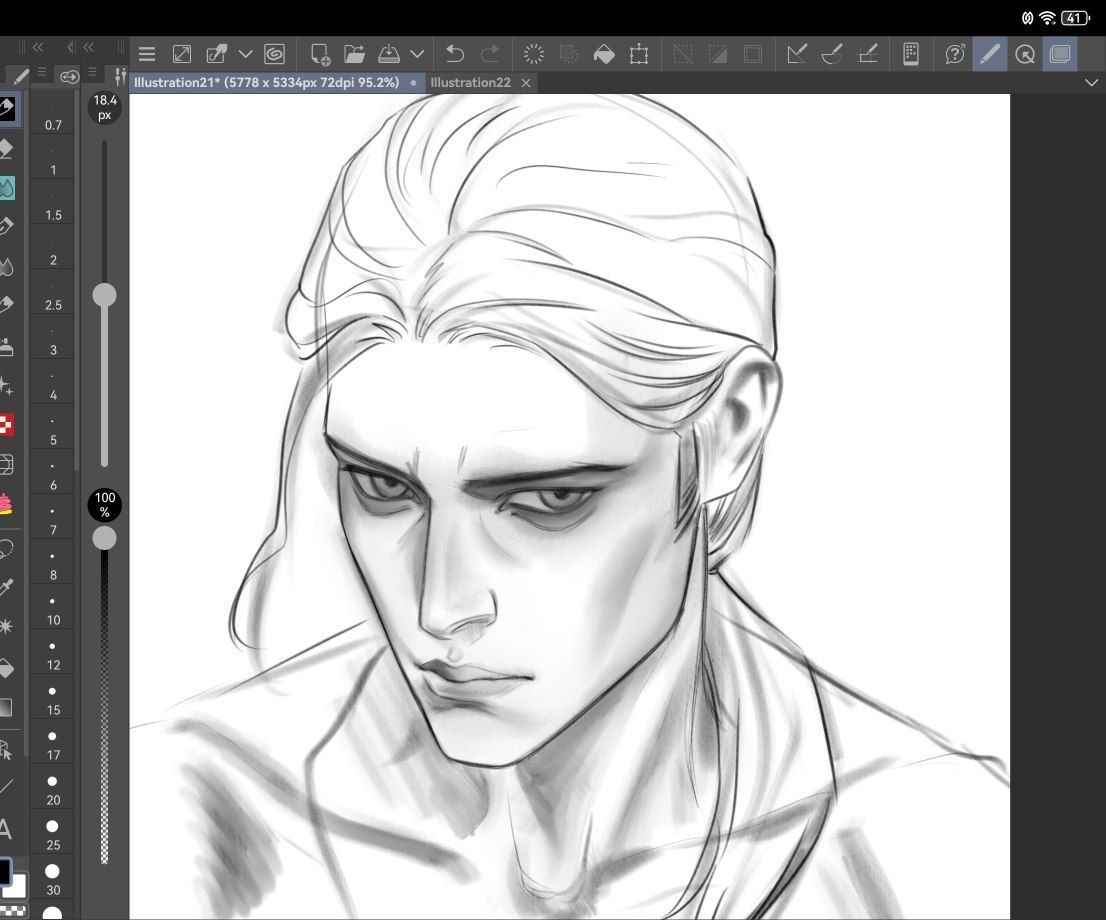Select the Gradient tool
1106x920 pixels.
[x=6, y=707]
